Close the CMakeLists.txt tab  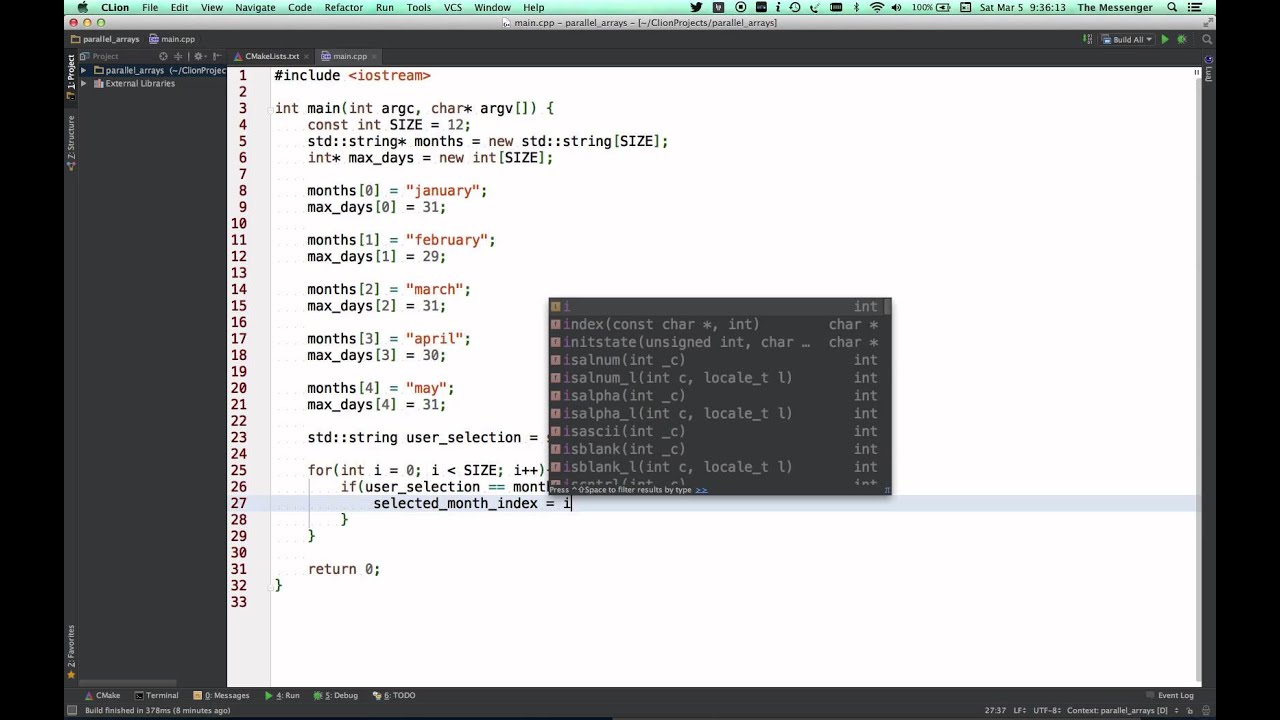tap(306, 56)
